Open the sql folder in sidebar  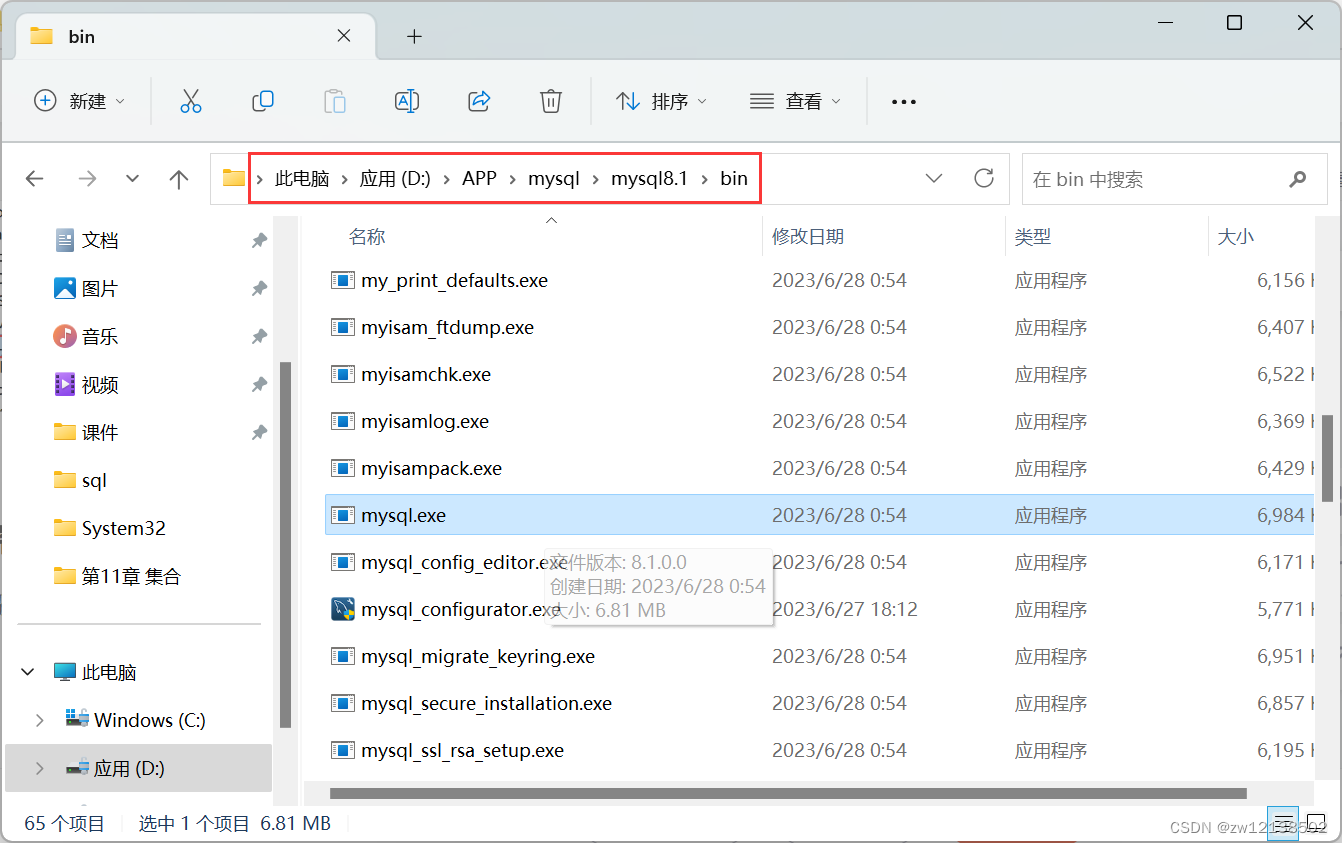coord(94,480)
